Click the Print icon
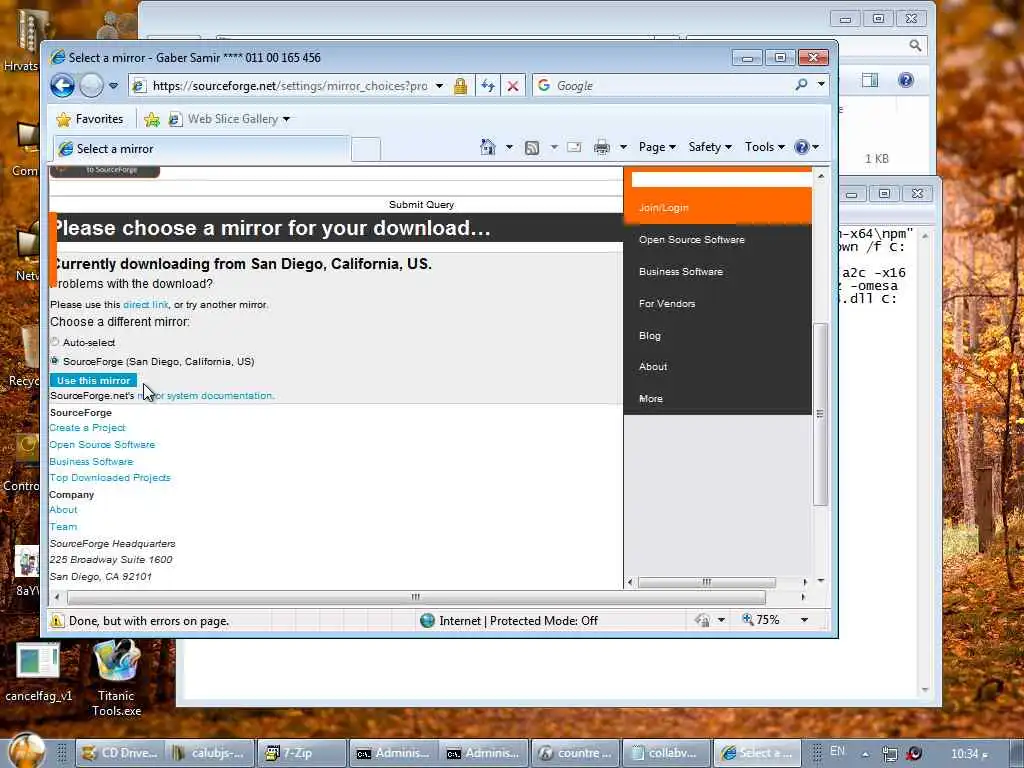Viewport: 1024px width, 768px height. [601, 148]
